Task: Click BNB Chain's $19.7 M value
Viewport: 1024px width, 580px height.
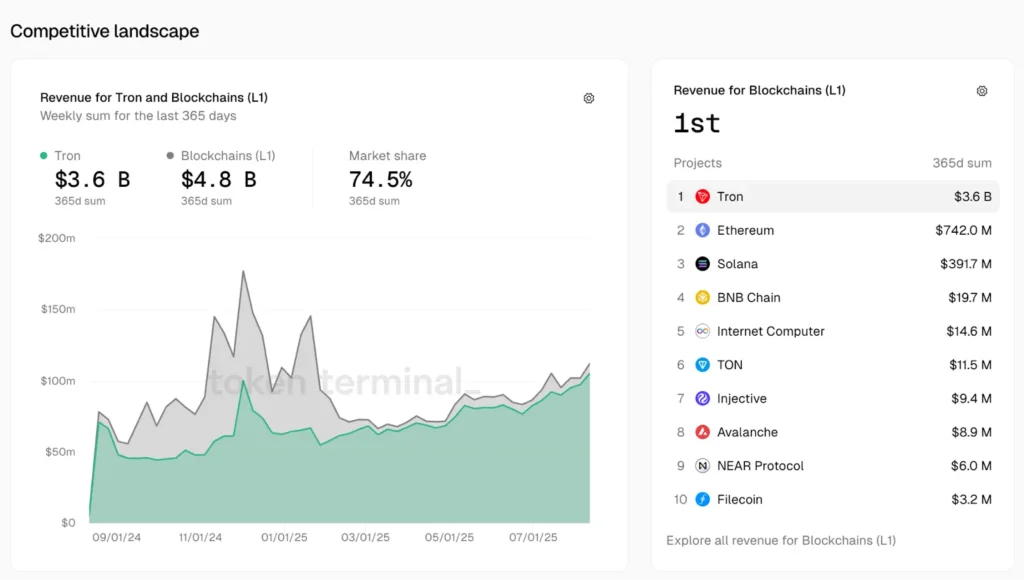Action: 970,298
